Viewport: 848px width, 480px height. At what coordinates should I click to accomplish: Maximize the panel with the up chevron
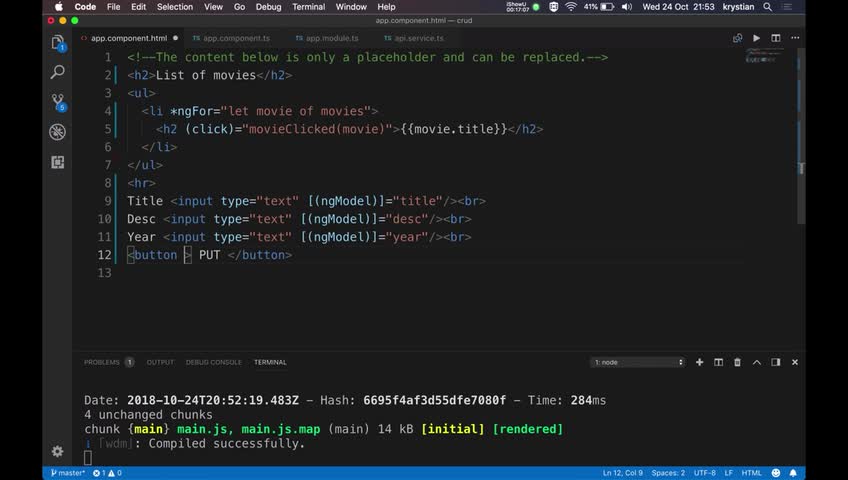(757, 362)
